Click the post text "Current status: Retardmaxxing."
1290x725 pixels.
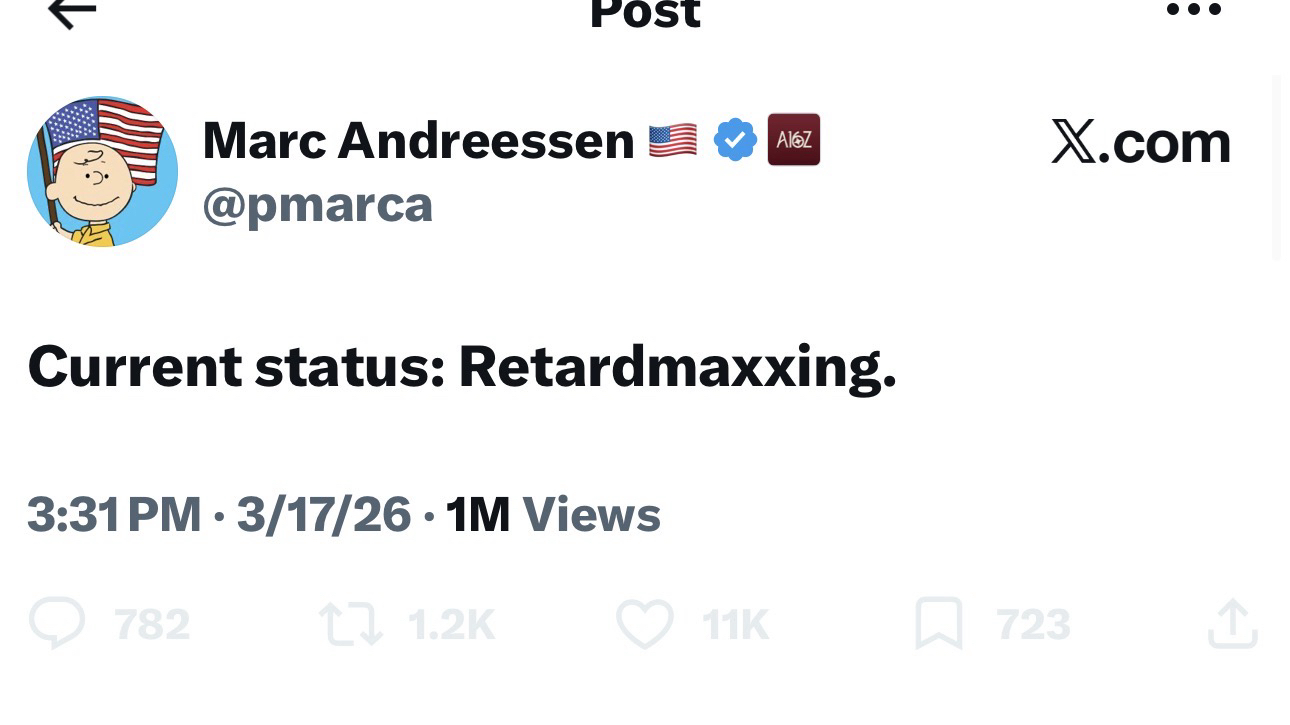coord(462,367)
